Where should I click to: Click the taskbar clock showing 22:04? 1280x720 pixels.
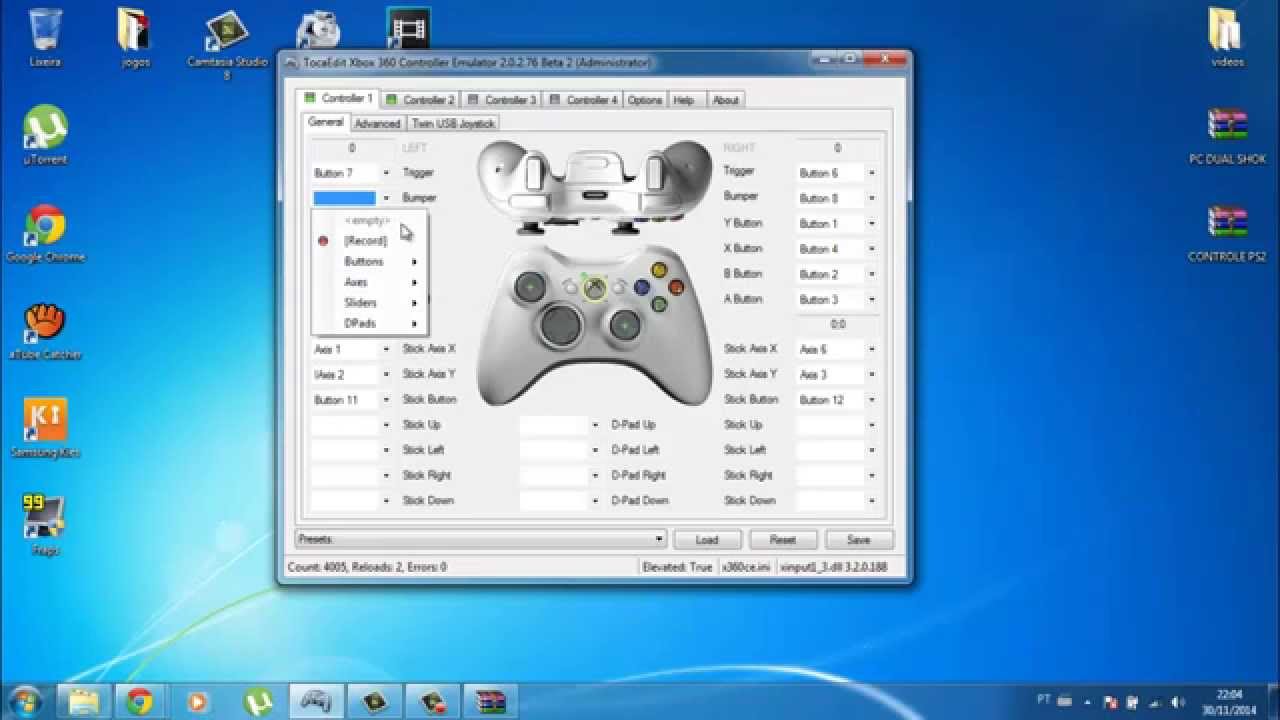1230,701
